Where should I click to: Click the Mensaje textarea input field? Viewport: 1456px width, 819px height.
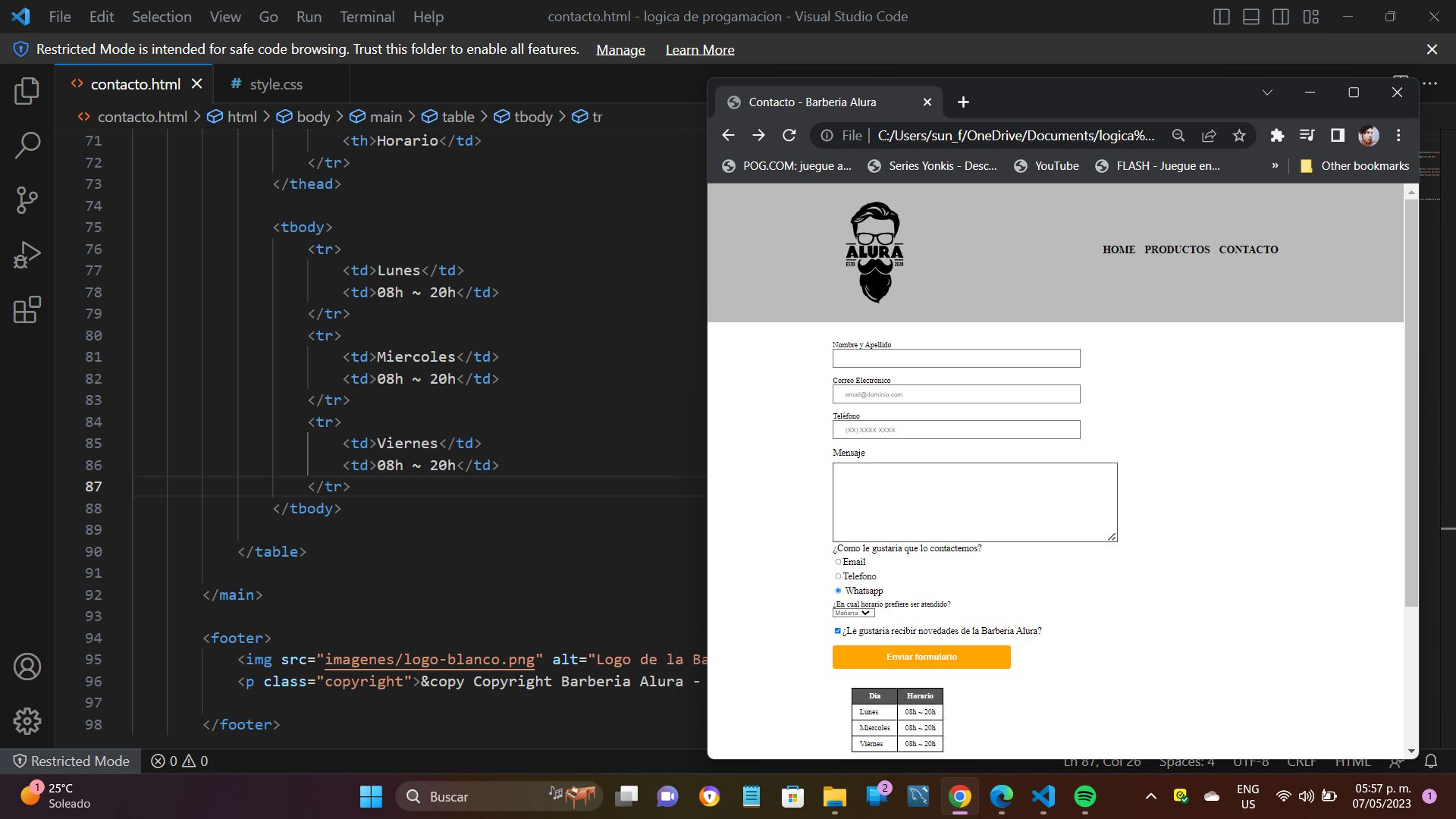pos(974,501)
